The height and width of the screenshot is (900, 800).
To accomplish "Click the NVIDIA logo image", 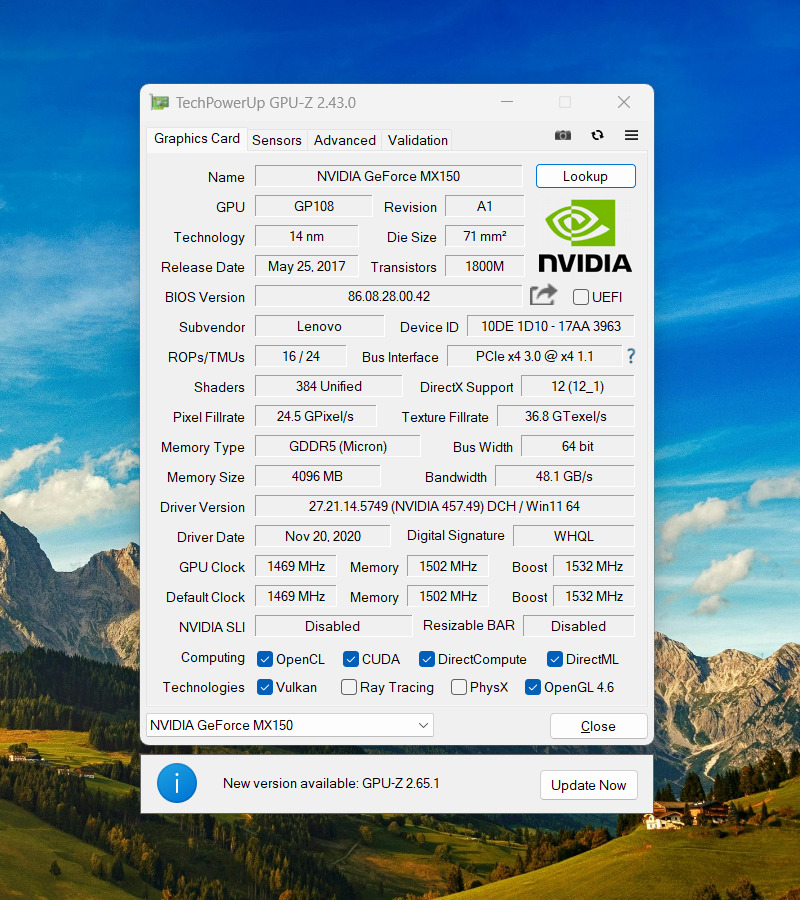I will 585,236.
